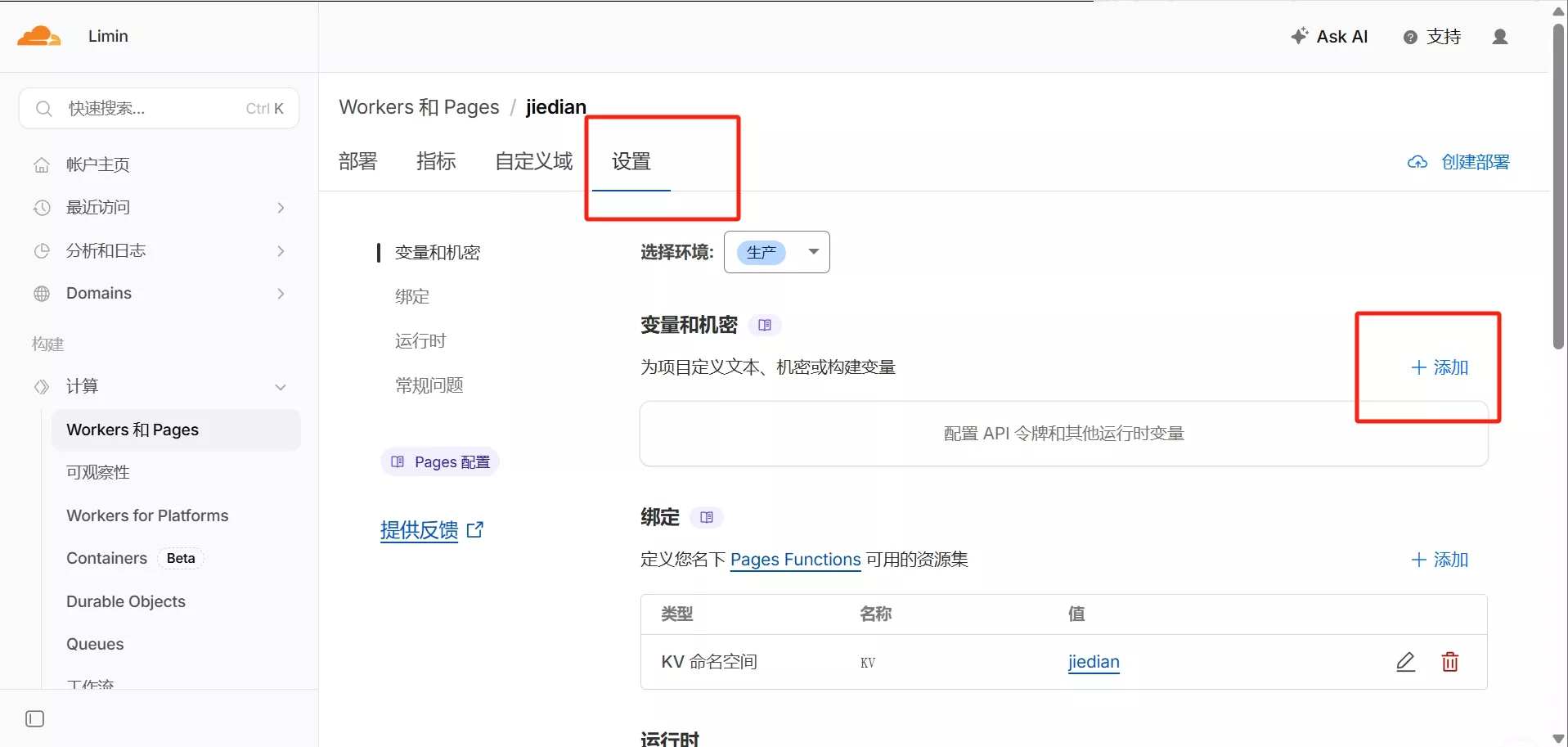Image resolution: width=1568 pixels, height=747 pixels.
Task: Click the KV name cell
Action: [868, 663]
